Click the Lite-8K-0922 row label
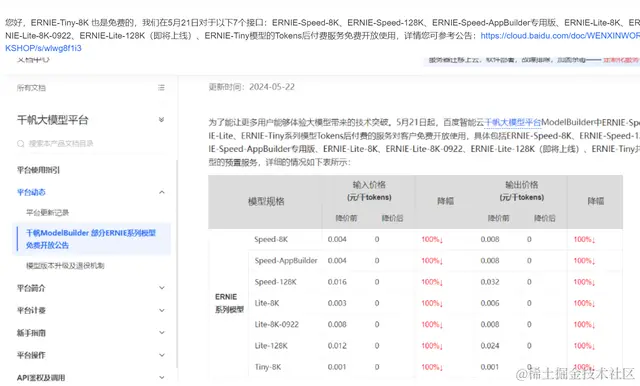Viewport: 640px width, 386px height. pos(276,324)
